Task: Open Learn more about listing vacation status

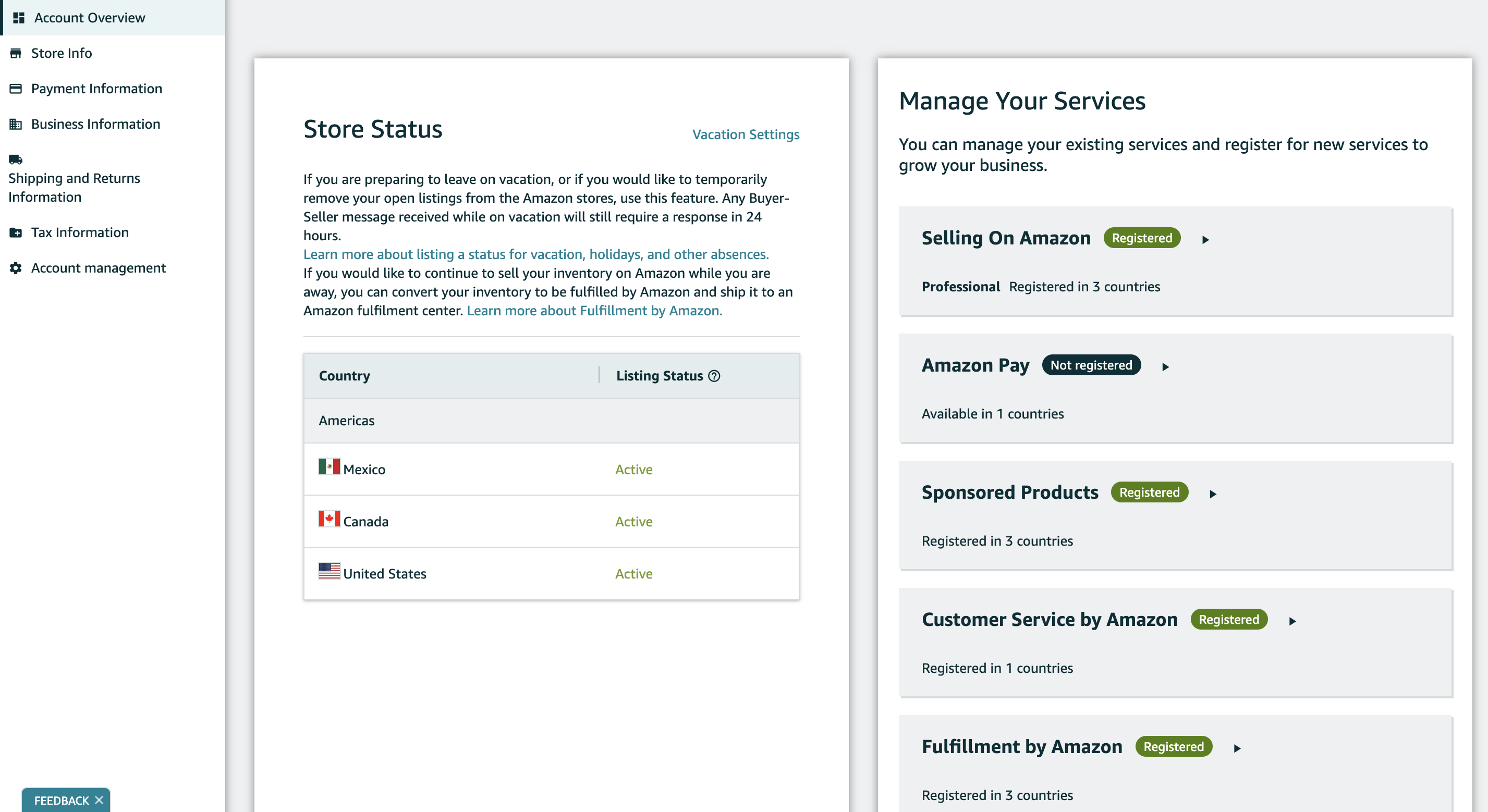Action: 536,254
